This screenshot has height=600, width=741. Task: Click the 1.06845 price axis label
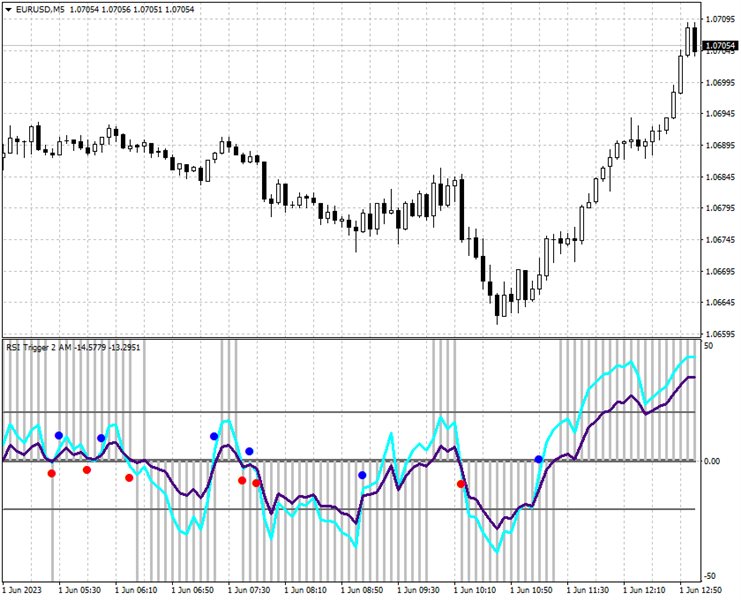720,177
